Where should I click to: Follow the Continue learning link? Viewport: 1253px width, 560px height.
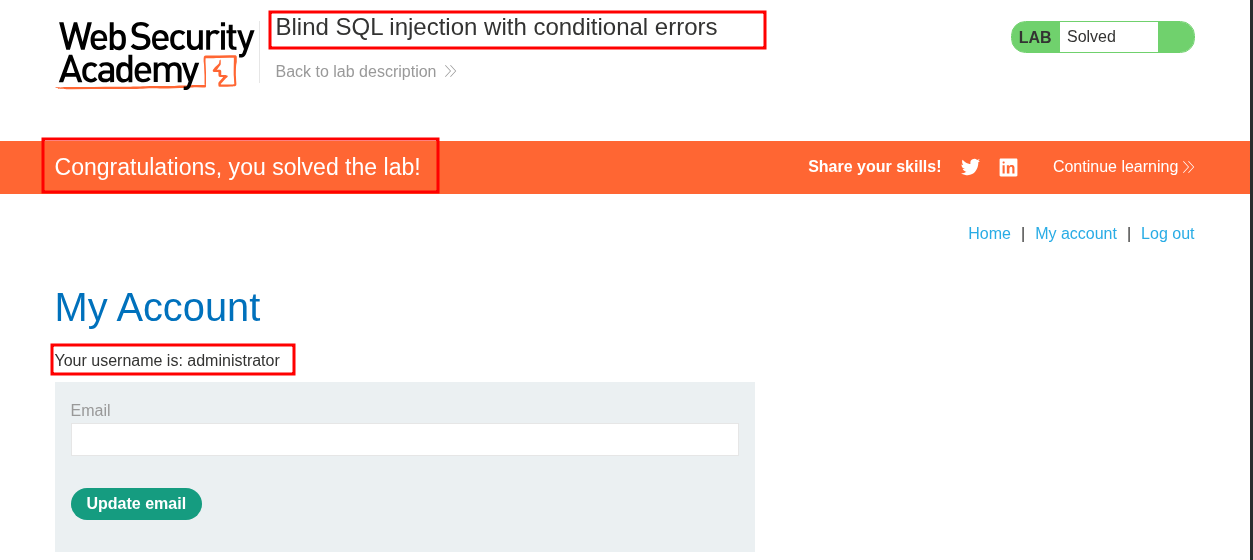pos(1115,167)
